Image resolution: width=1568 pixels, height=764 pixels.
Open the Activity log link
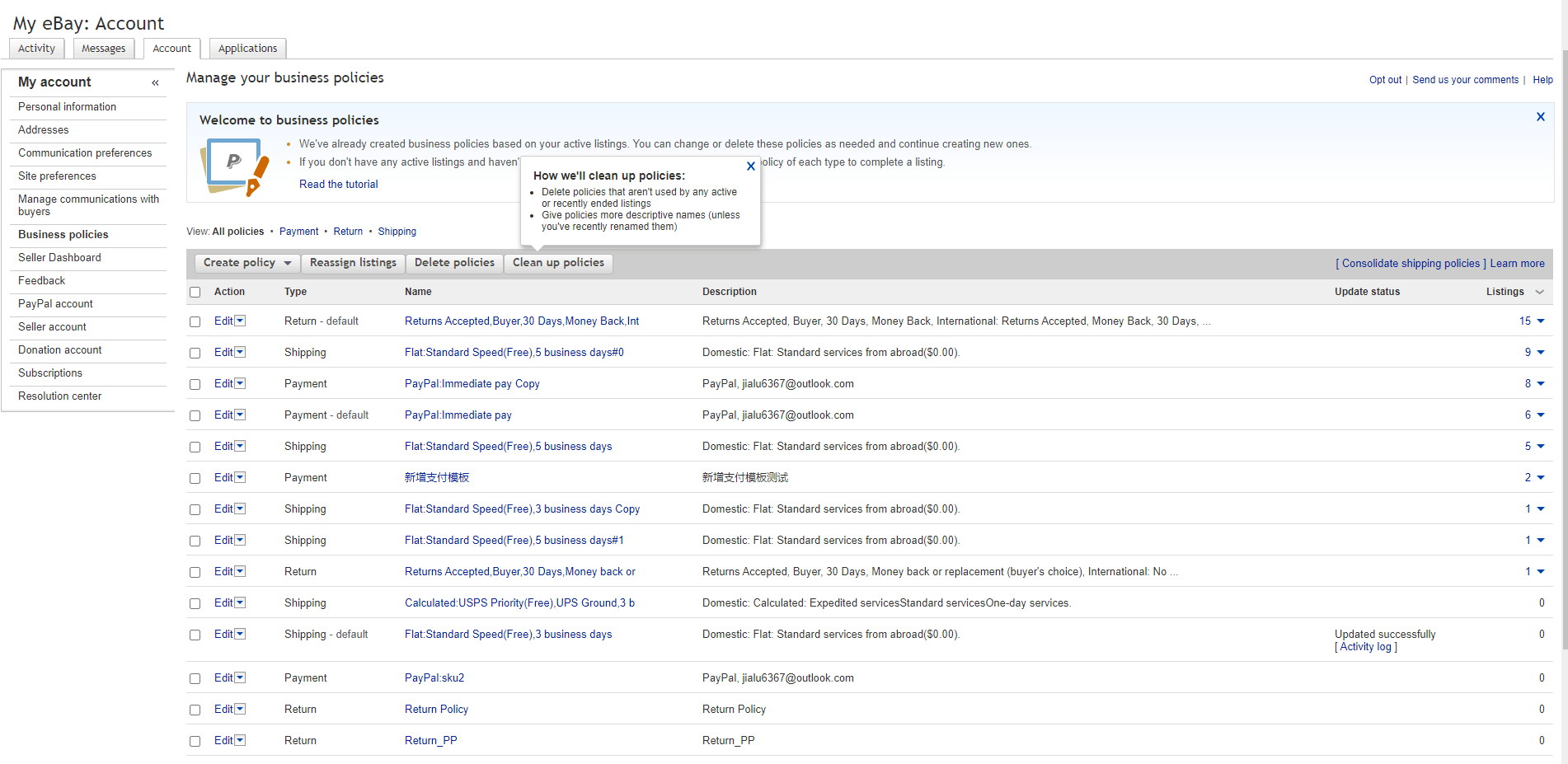(1366, 647)
